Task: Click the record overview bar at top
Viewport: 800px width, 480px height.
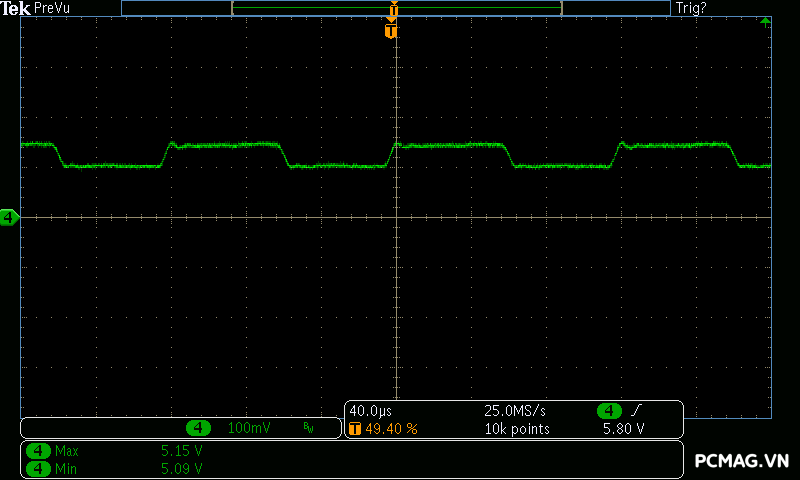Action: (396, 8)
